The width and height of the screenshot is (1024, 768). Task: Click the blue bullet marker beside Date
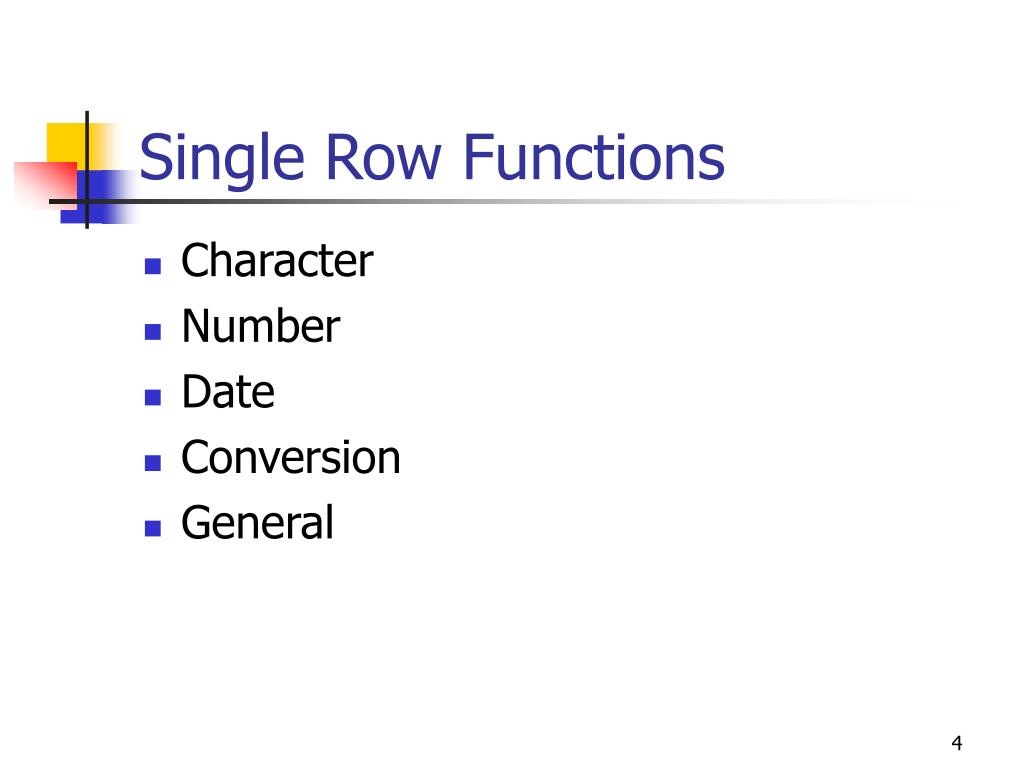coord(153,397)
